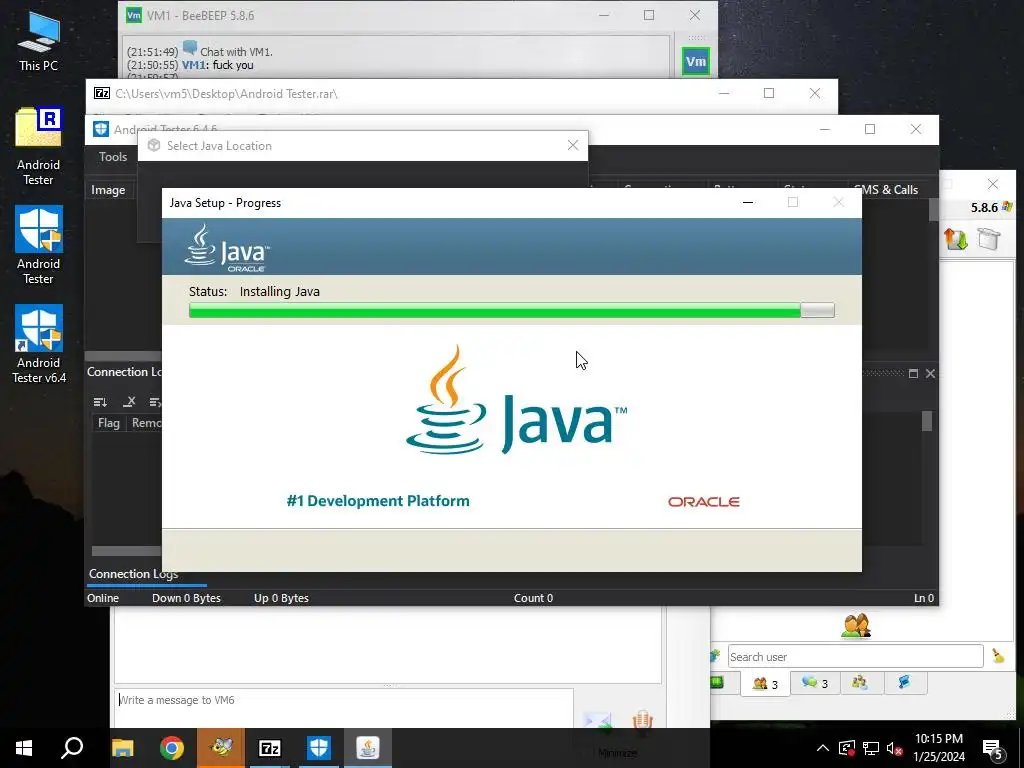Viewport: 1024px width, 768px height.
Task: Click the Connection Log horizontal scrollbar
Action: [x=125, y=551]
